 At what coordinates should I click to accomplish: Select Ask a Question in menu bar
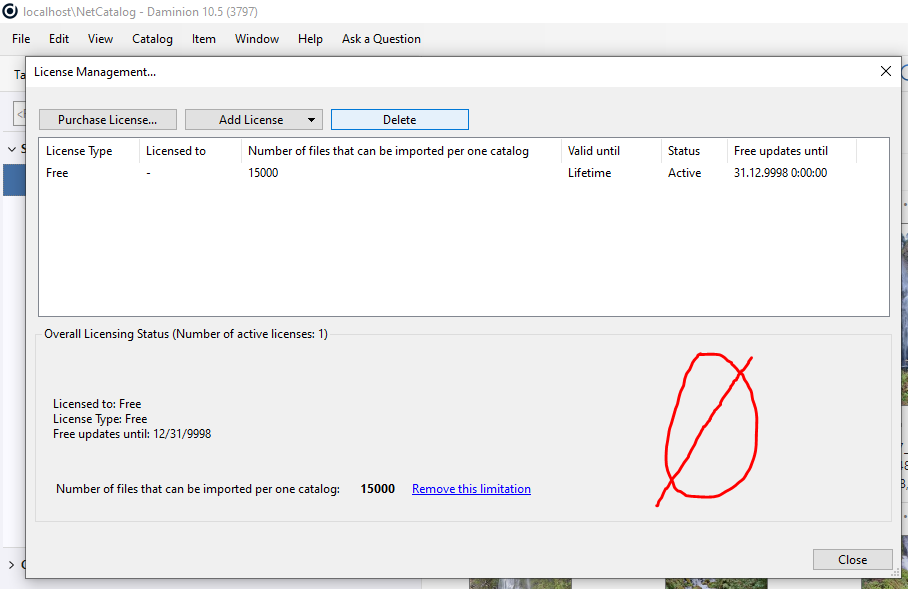(381, 39)
